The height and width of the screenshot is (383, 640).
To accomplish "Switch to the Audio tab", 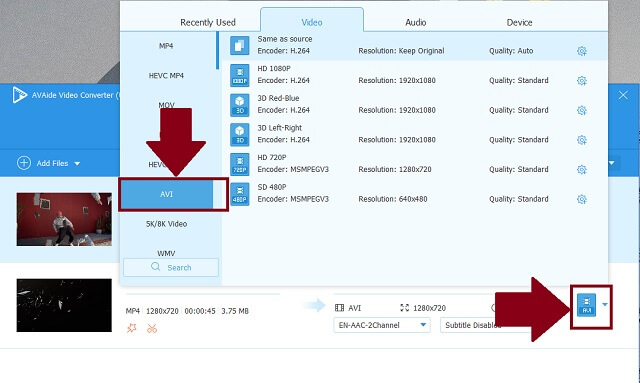I will [x=416, y=22].
